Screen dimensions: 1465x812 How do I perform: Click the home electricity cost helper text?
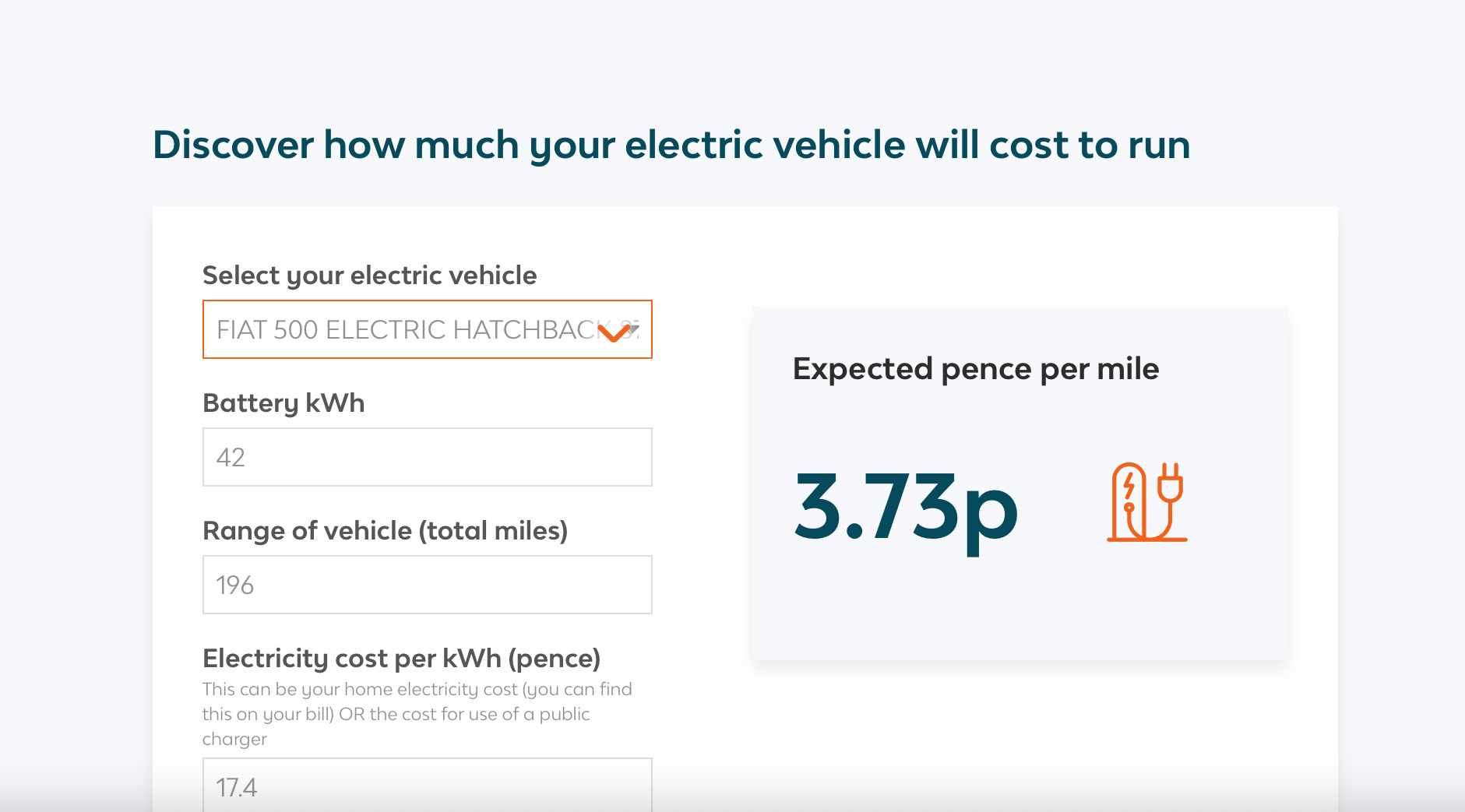(x=417, y=714)
